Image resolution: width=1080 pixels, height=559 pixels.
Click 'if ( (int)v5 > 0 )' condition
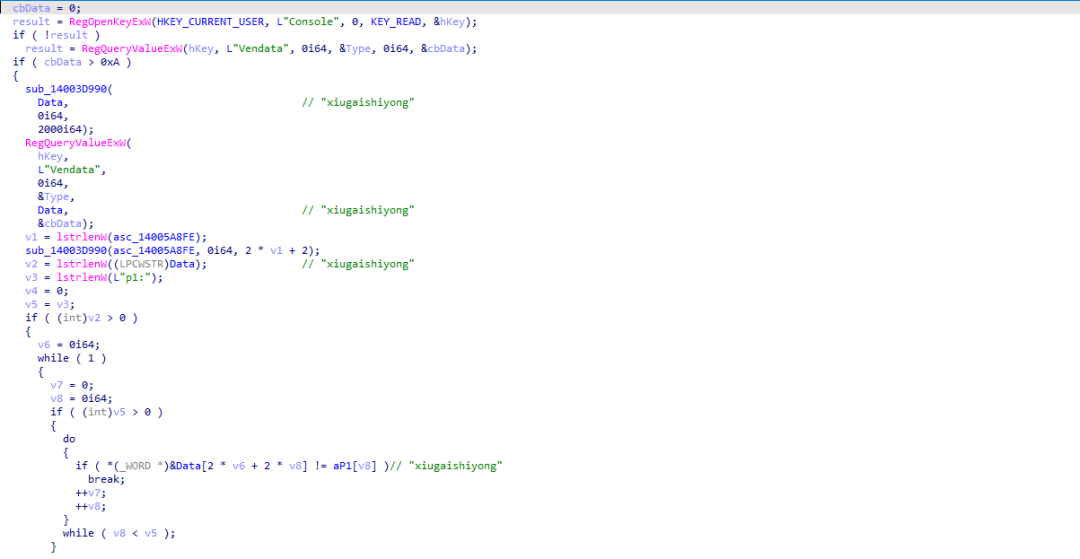tap(107, 412)
